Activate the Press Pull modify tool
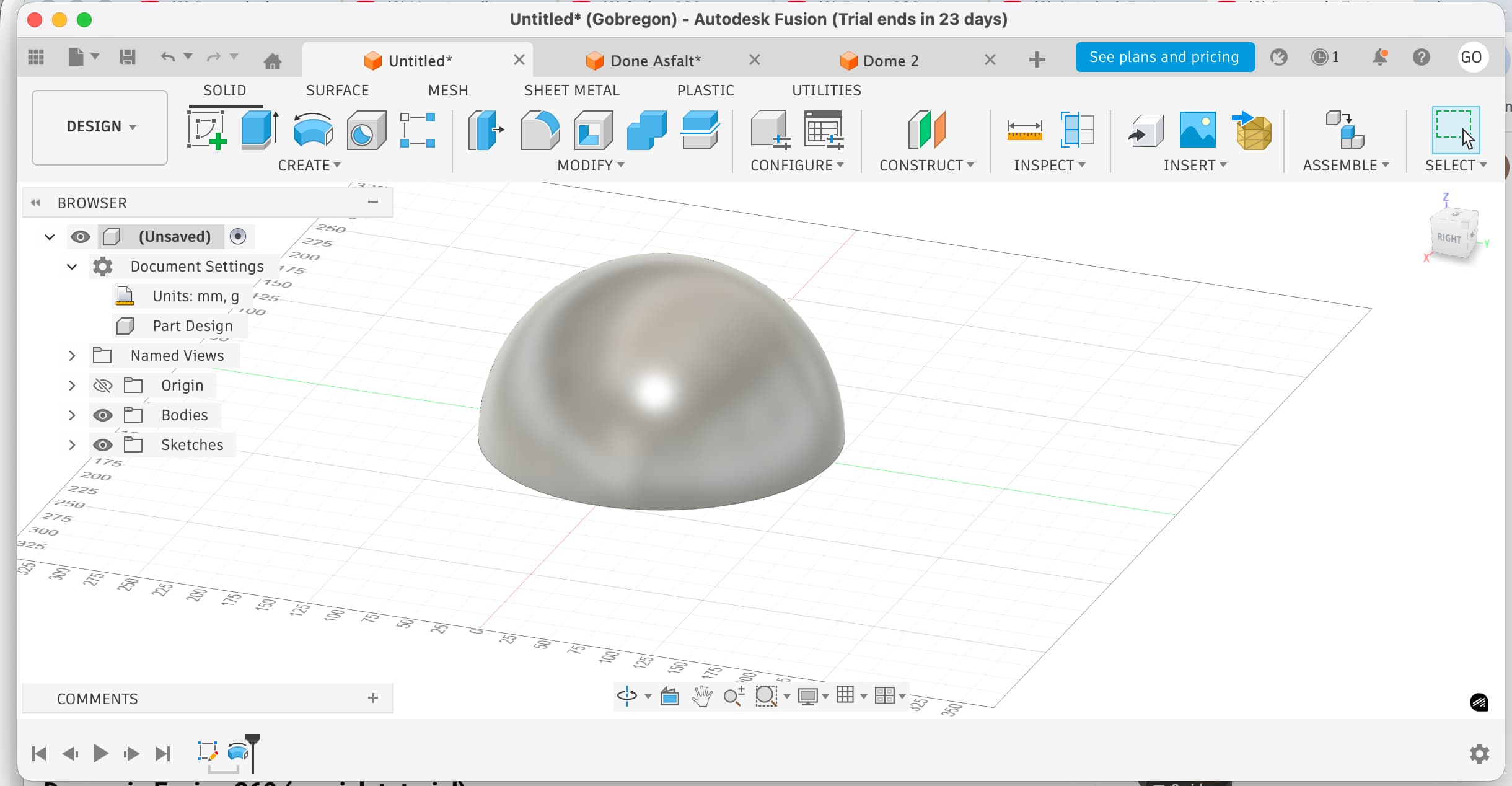 tap(485, 130)
